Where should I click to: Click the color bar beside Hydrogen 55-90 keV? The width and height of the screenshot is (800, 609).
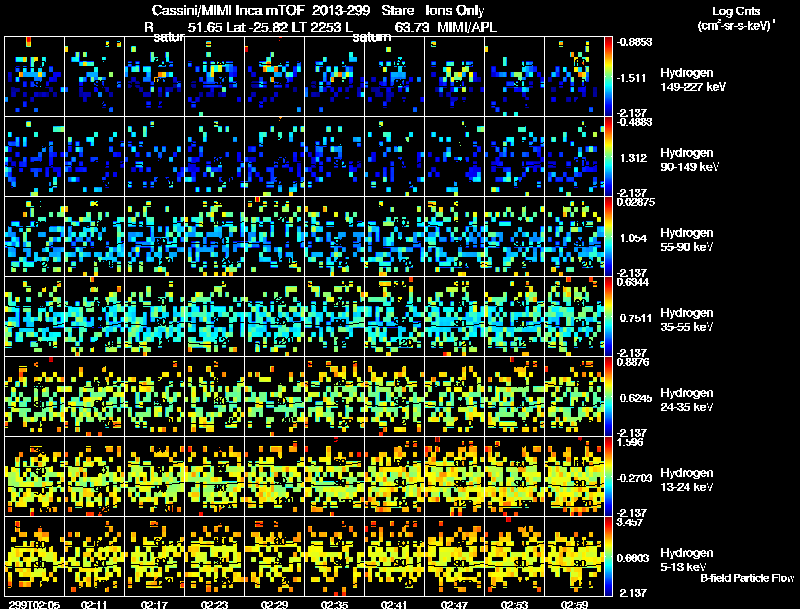(608, 237)
